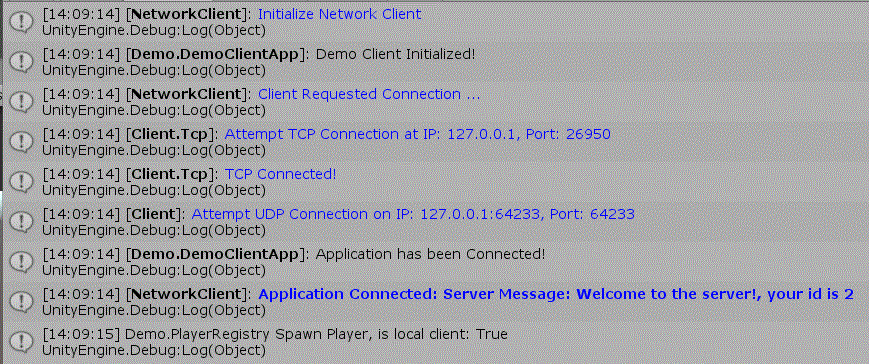
Task: Select 'Demo Client Initialized!' message text
Action: pyautogui.click(x=395, y=54)
